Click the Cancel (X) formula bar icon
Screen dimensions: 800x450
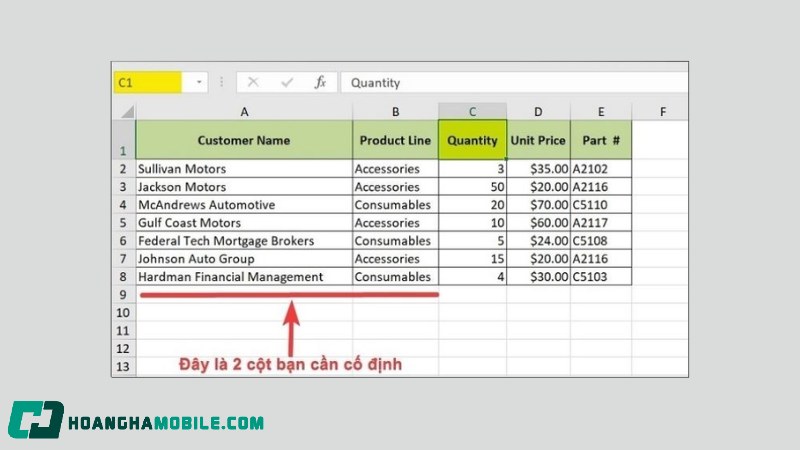tap(253, 82)
